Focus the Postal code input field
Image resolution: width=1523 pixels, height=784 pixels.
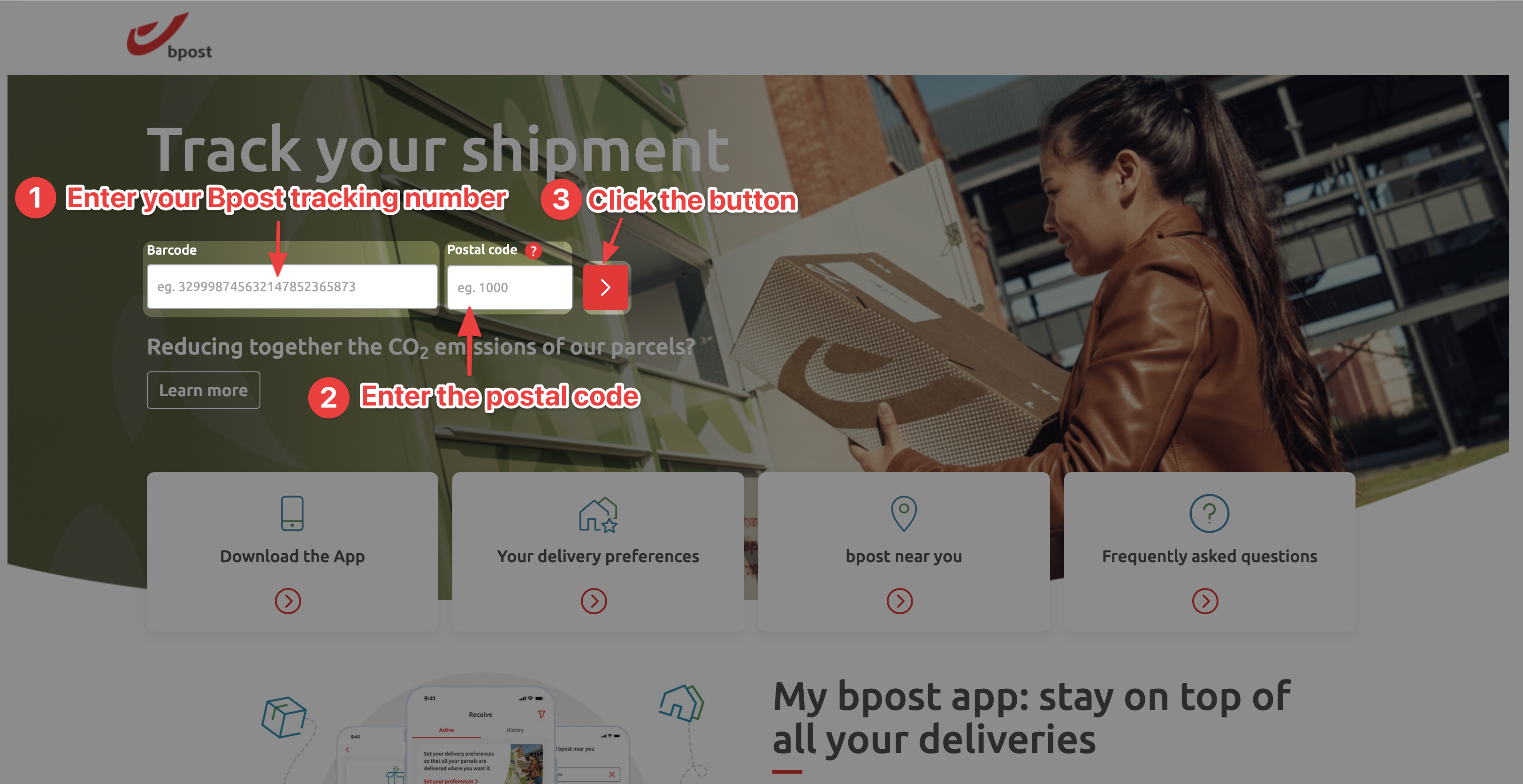click(x=510, y=288)
